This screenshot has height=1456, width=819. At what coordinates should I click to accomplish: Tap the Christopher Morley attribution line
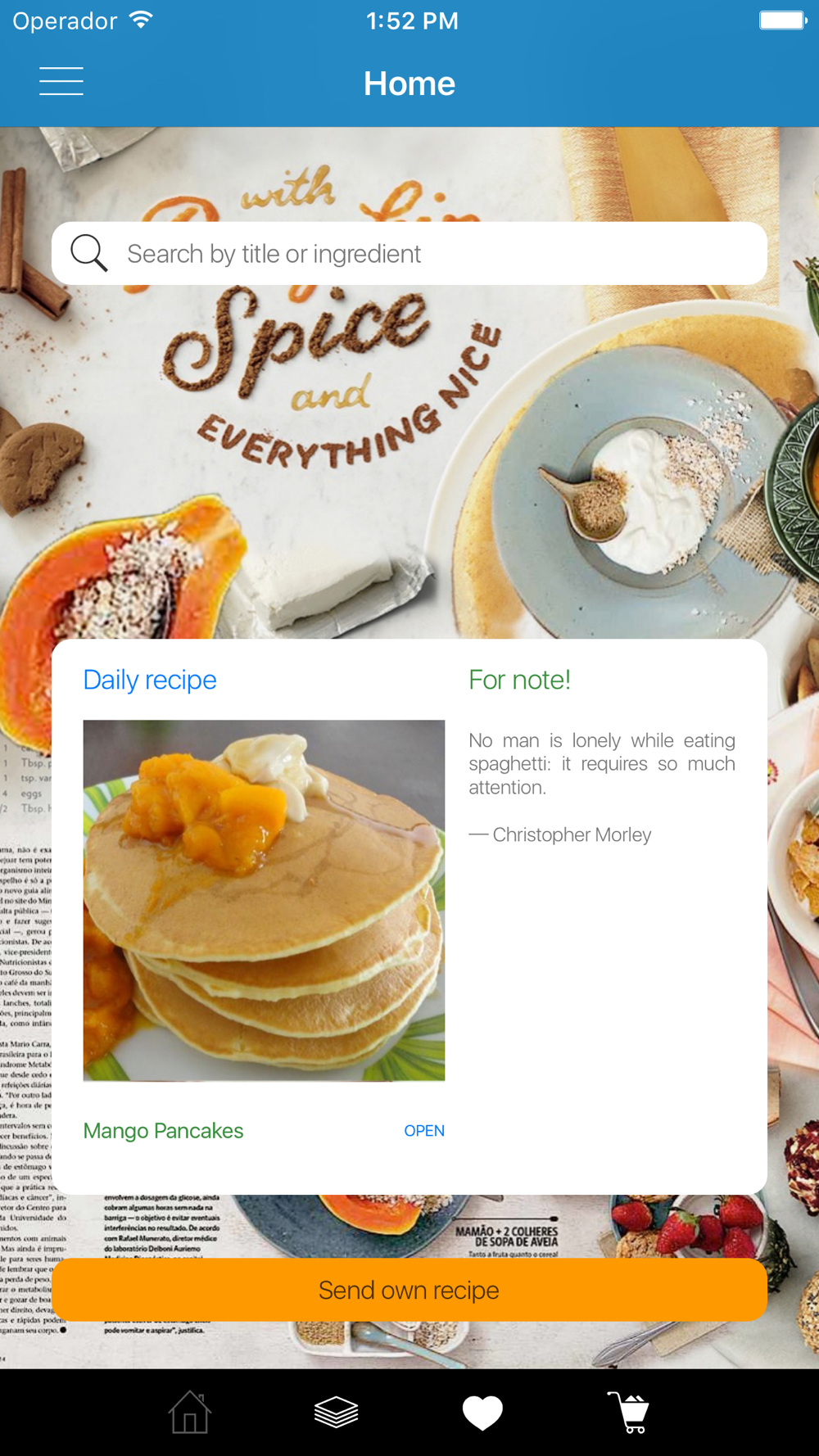[560, 834]
